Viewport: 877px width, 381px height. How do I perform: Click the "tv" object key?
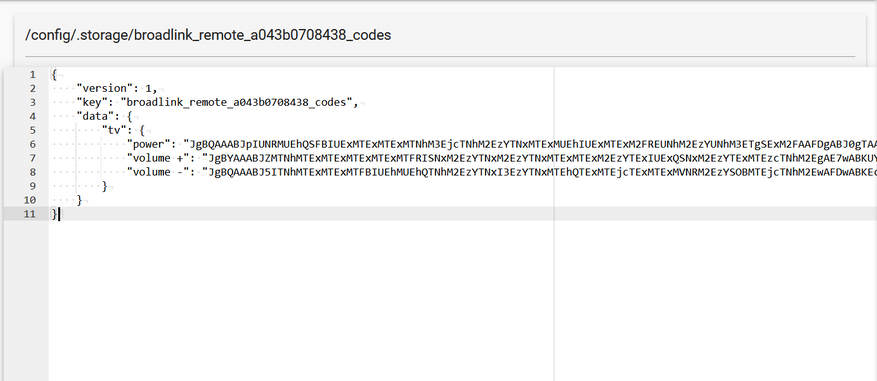pyautogui.click(x=114, y=130)
